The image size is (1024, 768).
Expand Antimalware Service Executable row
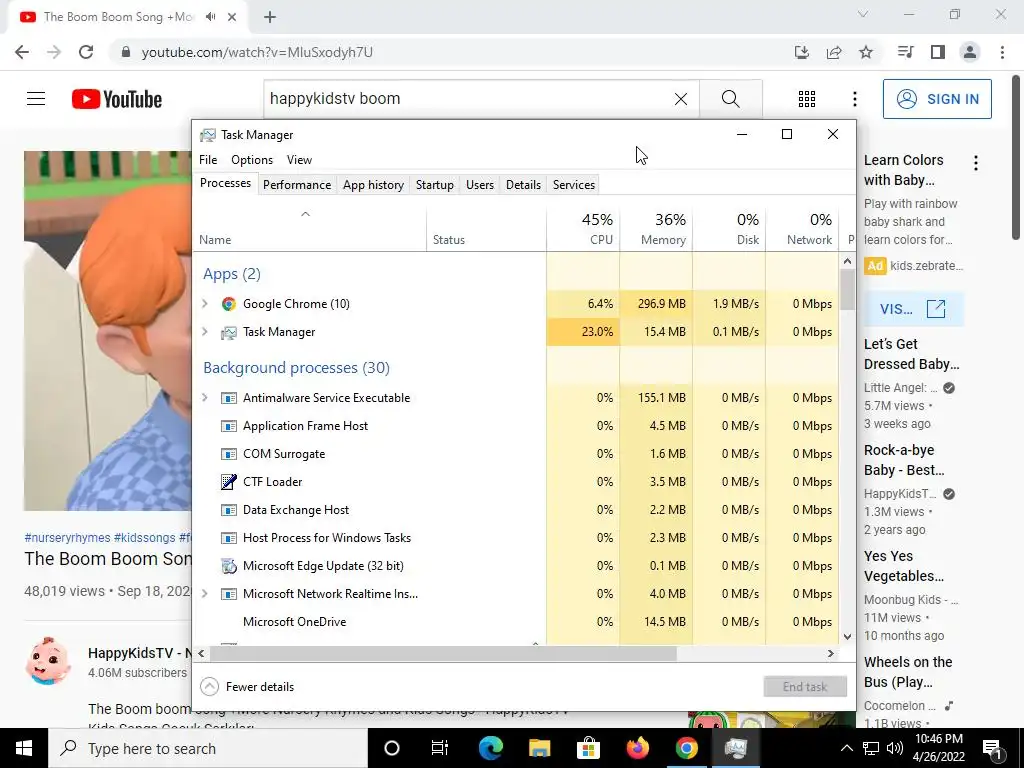tap(204, 398)
